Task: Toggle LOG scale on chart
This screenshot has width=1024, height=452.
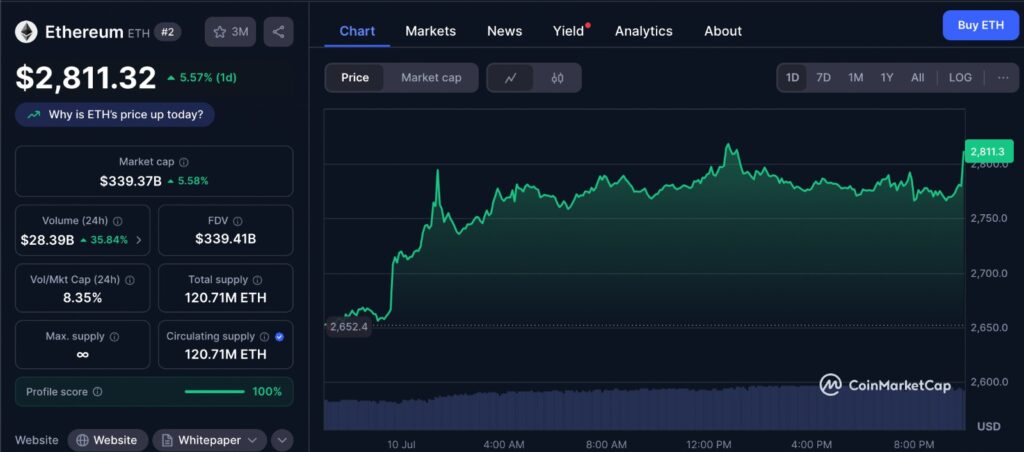Action: (x=960, y=78)
